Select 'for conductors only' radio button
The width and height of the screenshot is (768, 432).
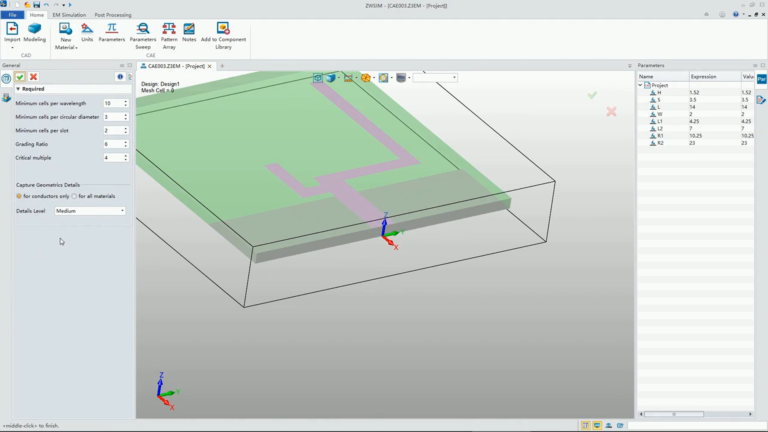point(19,196)
